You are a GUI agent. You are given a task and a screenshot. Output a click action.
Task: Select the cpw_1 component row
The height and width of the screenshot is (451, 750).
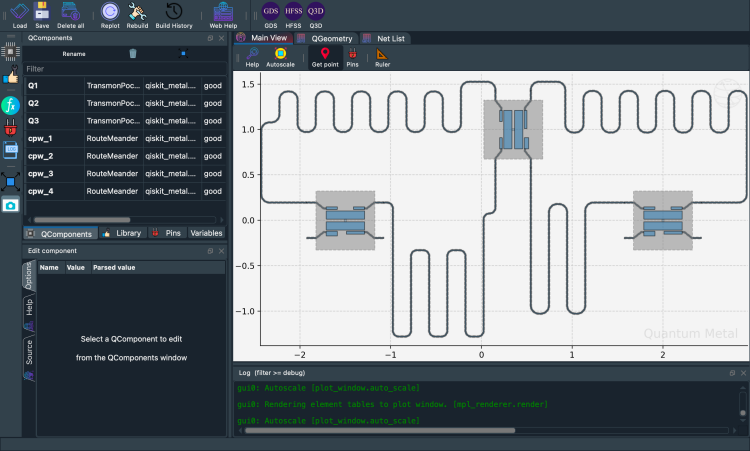click(x=125, y=138)
